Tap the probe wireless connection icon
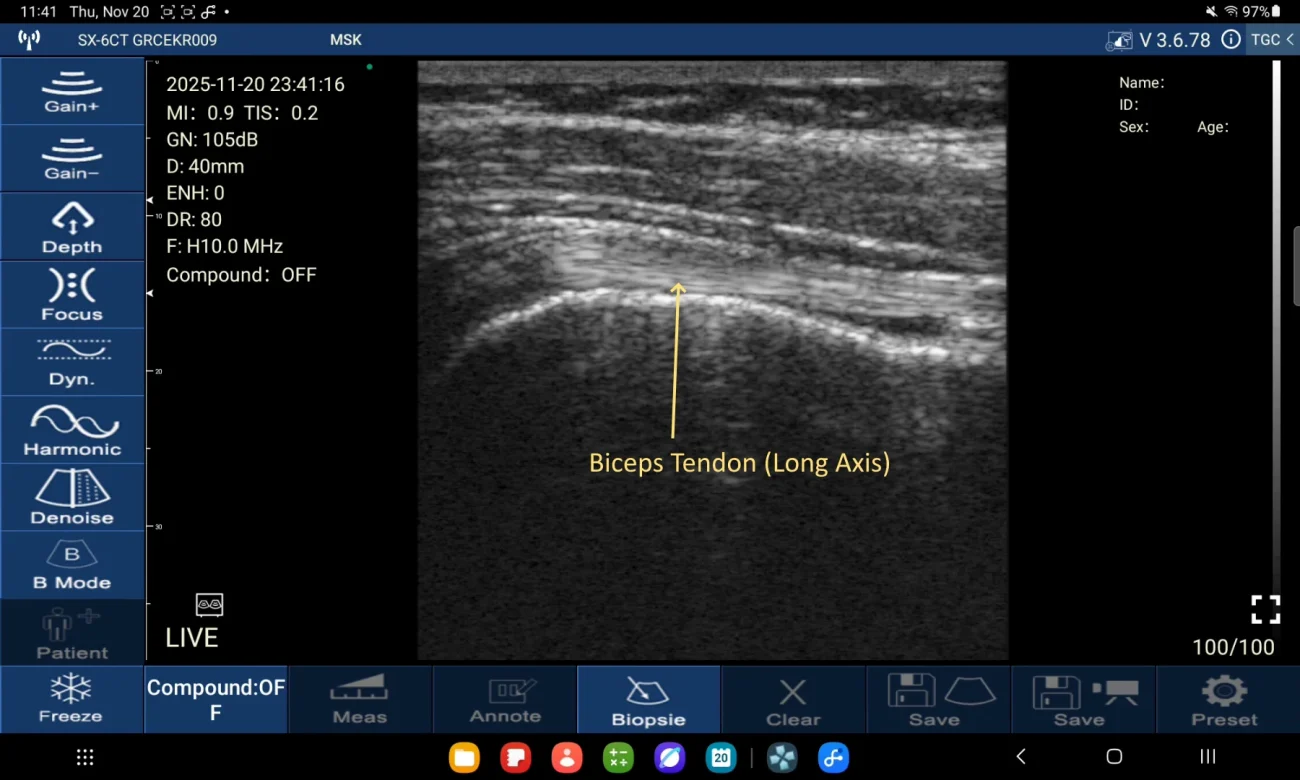The image size is (1300, 780). [29, 40]
